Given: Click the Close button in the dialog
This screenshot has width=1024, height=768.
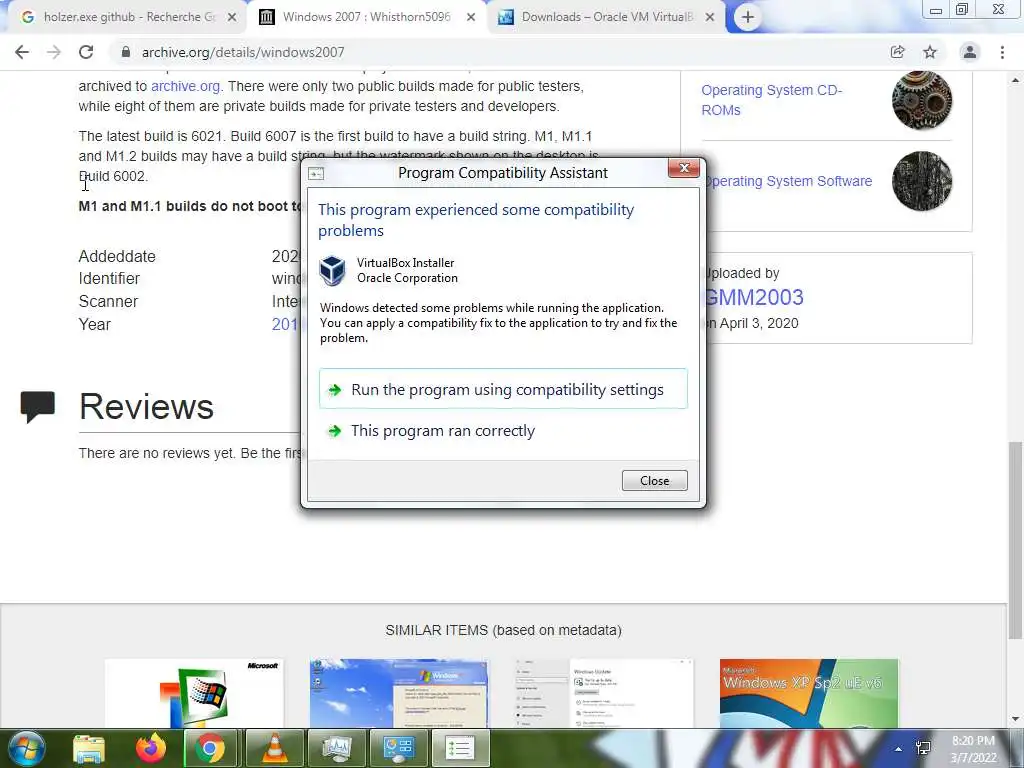Looking at the screenshot, I should pyautogui.click(x=654, y=481).
